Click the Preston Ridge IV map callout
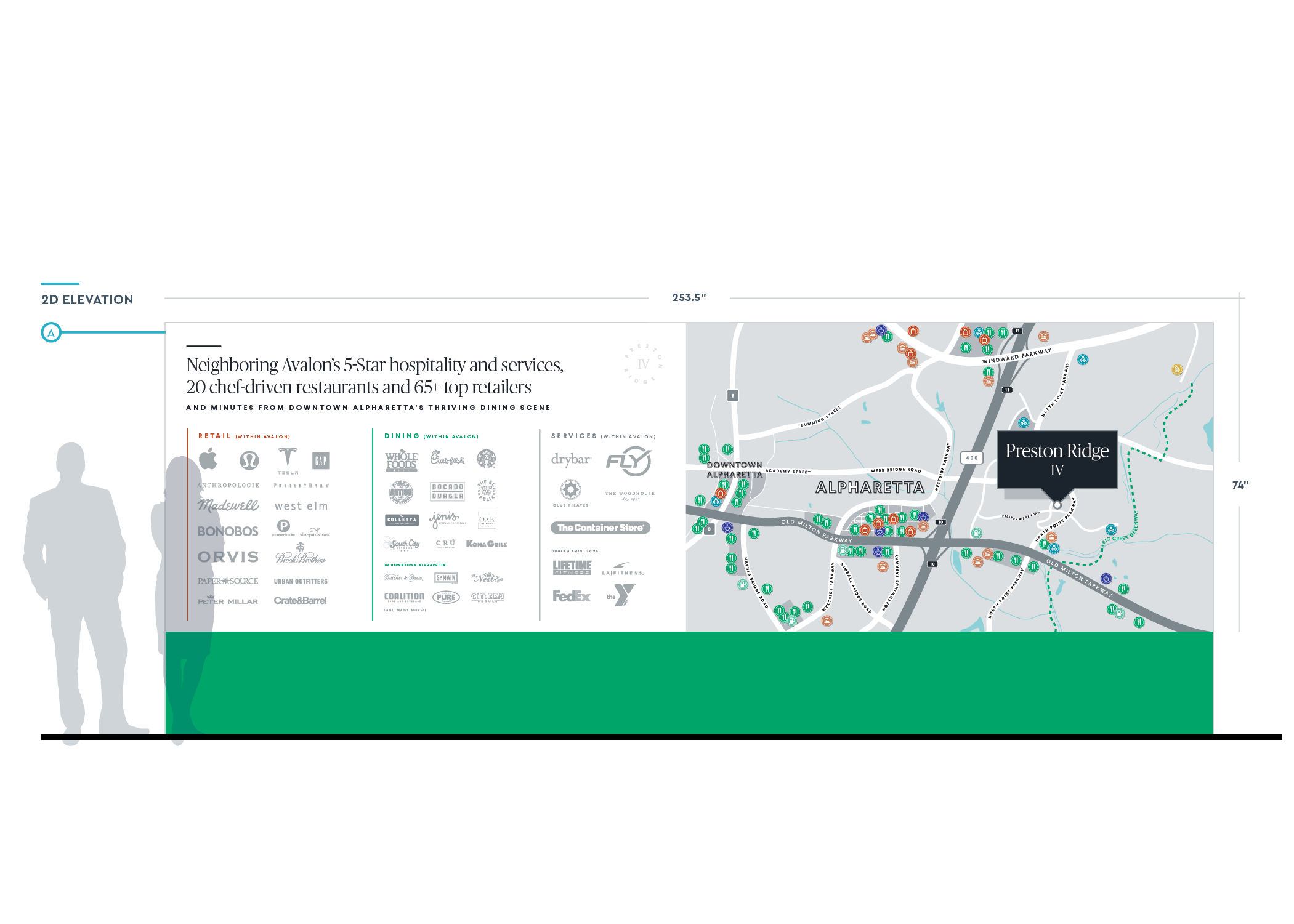This screenshot has height=924, width=1294. (x=1057, y=459)
